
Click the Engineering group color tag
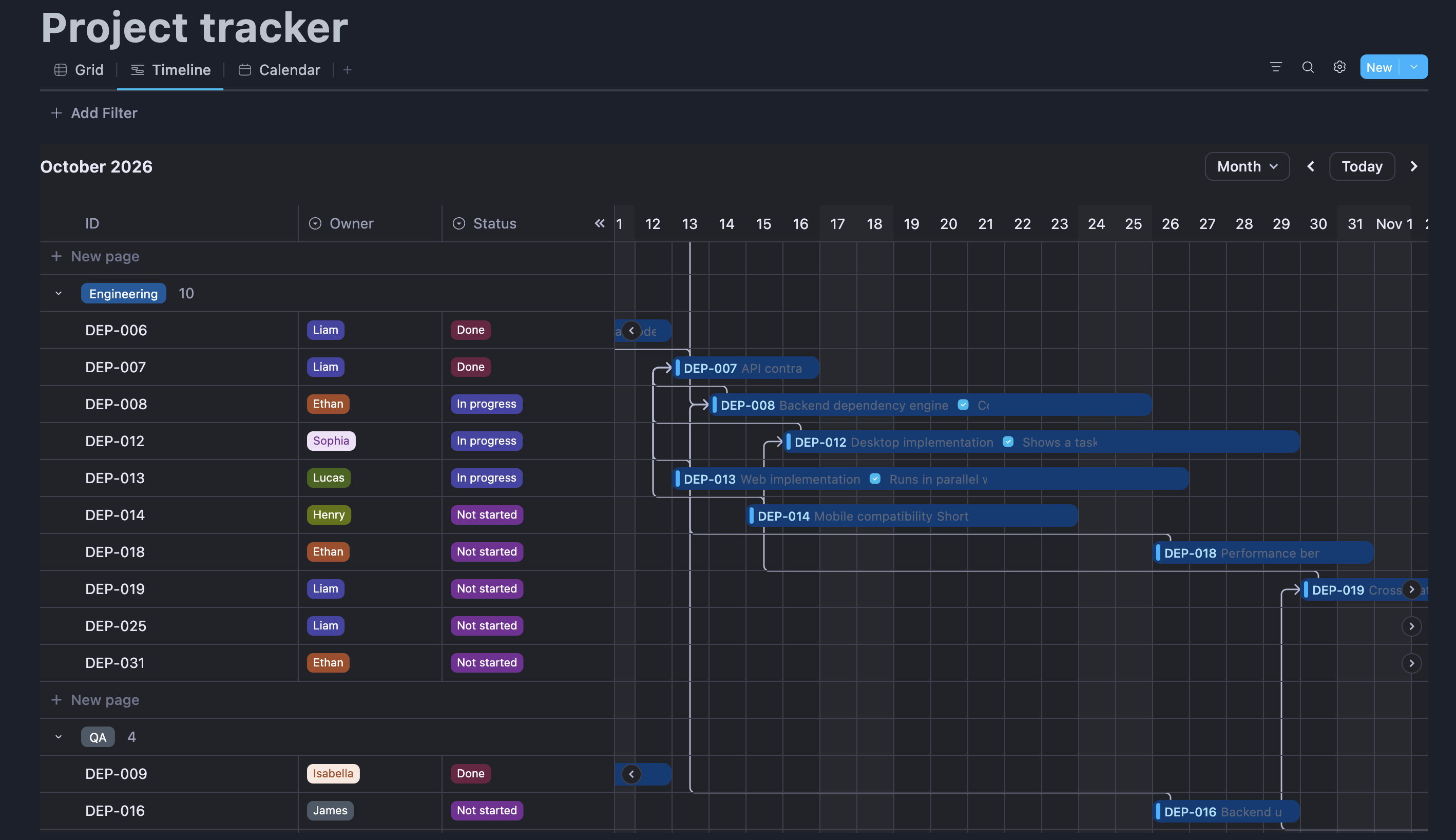pyautogui.click(x=123, y=293)
